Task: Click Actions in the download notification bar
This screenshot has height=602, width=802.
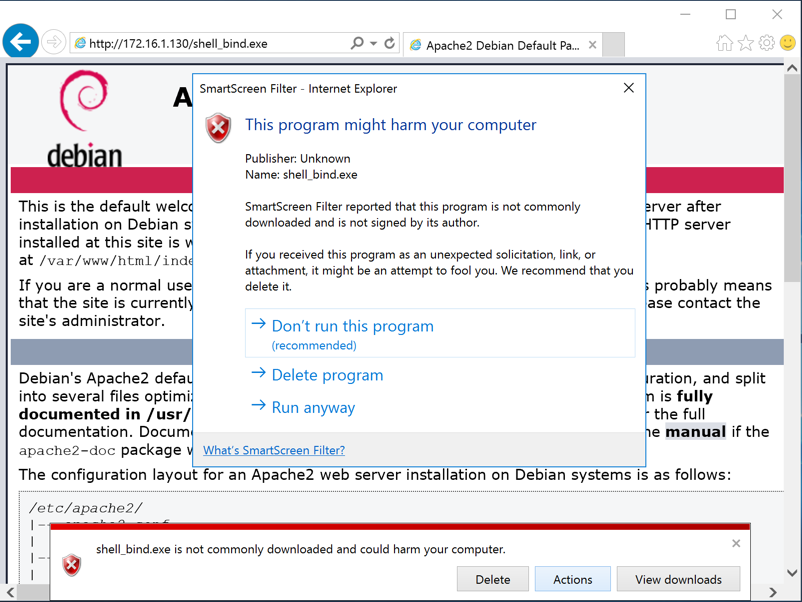Action: 572,579
